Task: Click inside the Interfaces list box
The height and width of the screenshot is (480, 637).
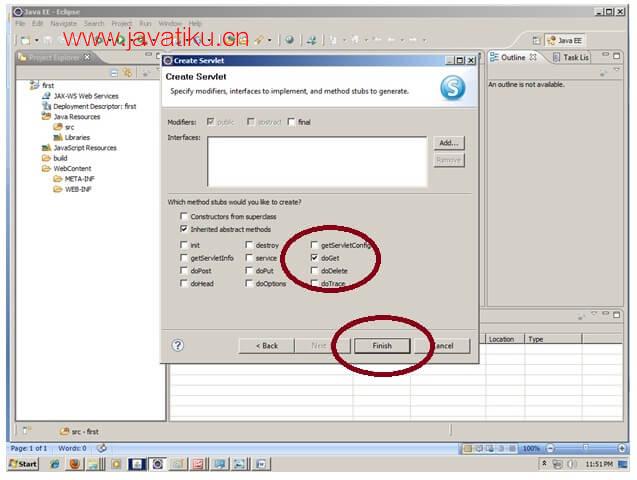Action: pos(317,162)
